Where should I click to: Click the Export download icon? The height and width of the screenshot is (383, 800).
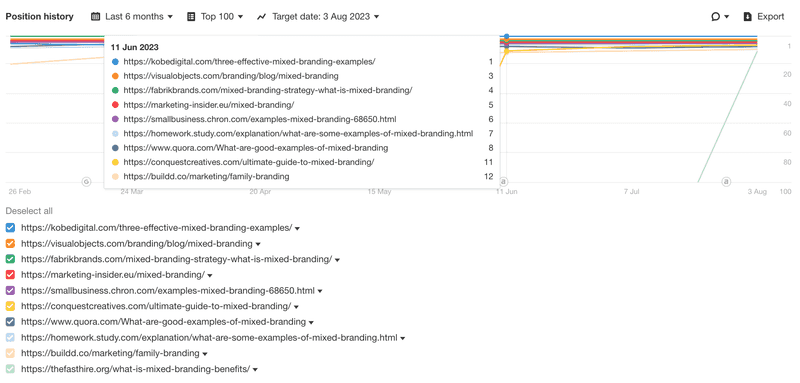click(x=747, y=16)
